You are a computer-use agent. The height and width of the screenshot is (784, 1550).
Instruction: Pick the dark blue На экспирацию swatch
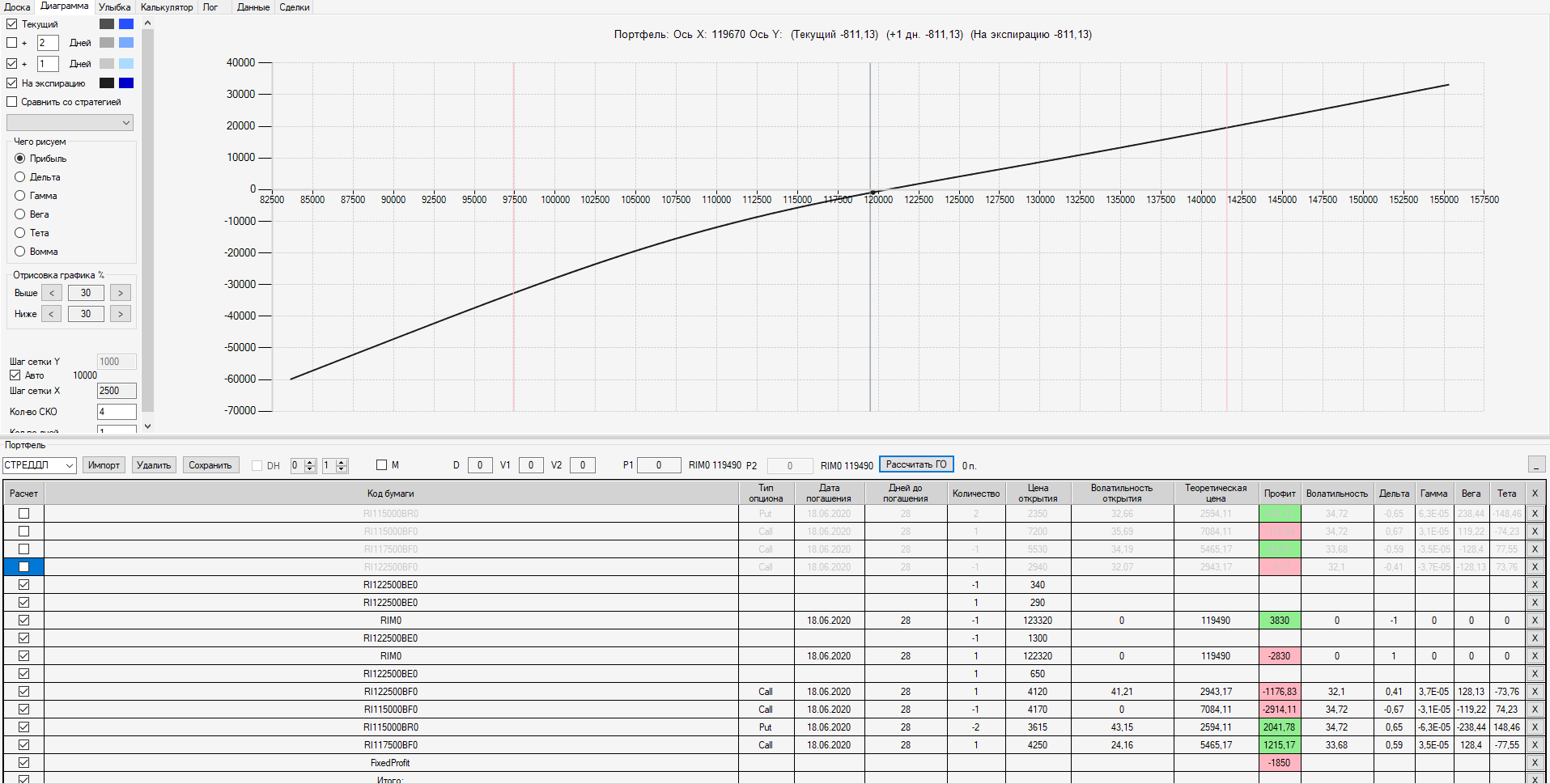pos(126,83)
